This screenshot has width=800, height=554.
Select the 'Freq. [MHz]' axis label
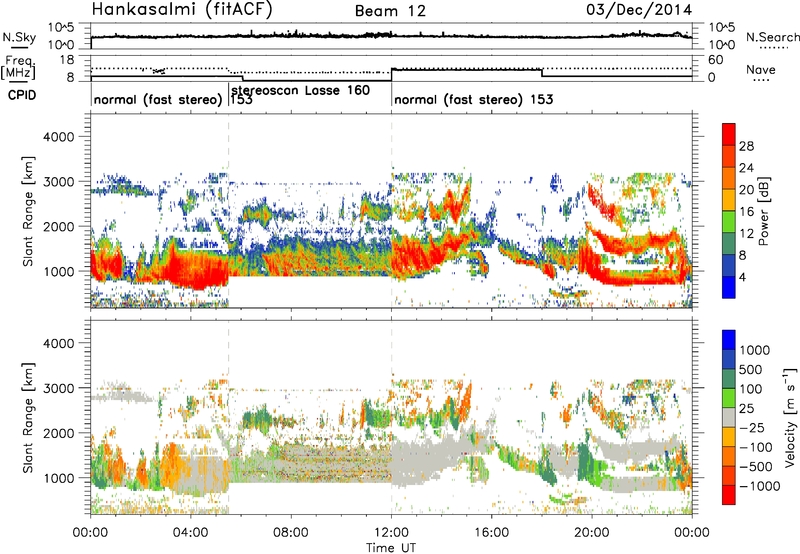pos(18,68)
